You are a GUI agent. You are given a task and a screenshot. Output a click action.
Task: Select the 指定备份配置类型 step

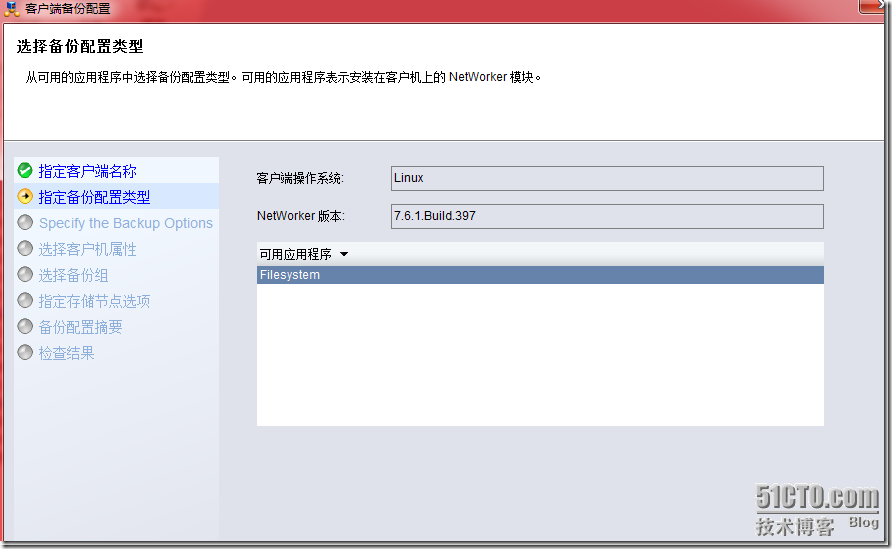coord(94,197)
